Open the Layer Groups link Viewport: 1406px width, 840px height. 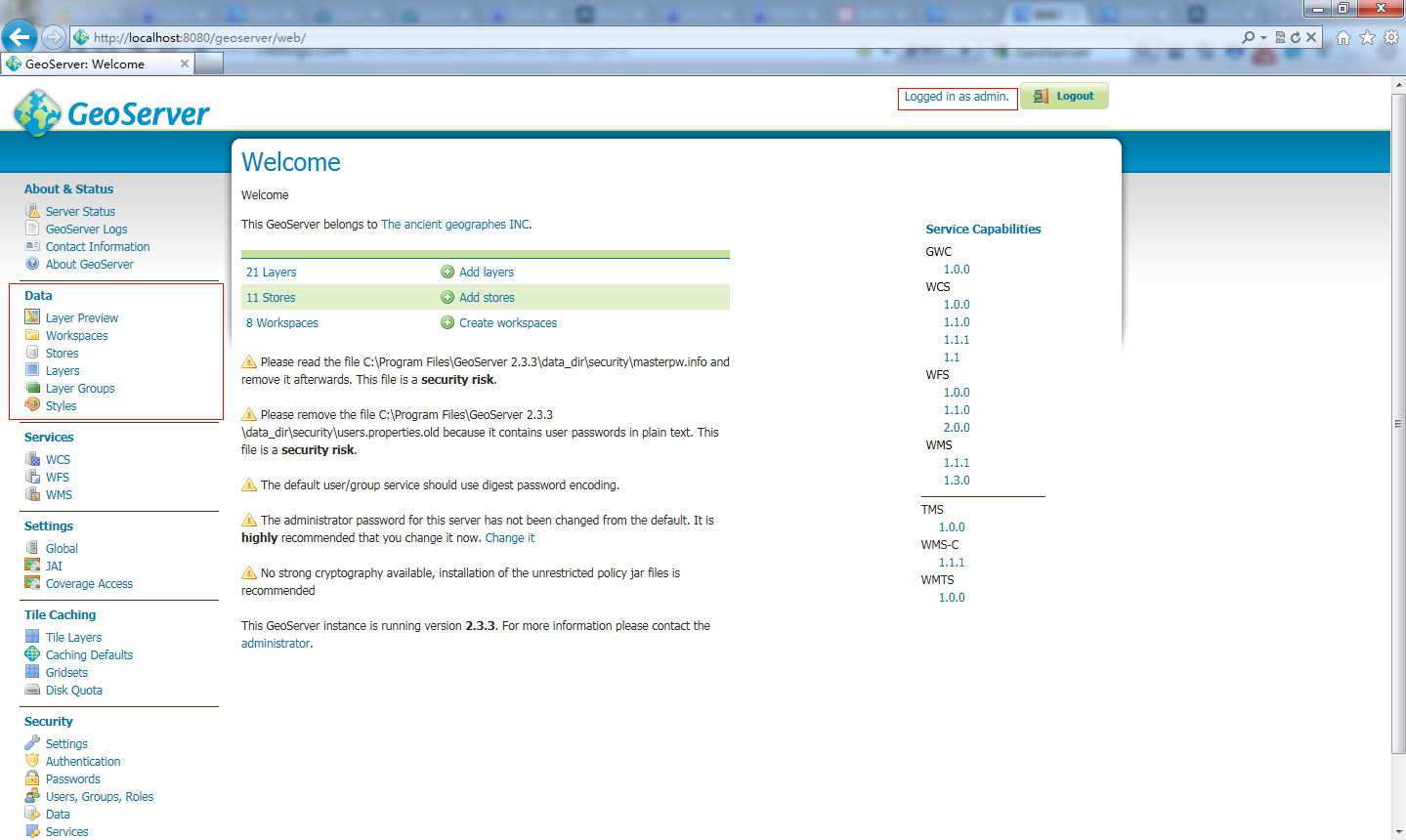click(80, 389)
